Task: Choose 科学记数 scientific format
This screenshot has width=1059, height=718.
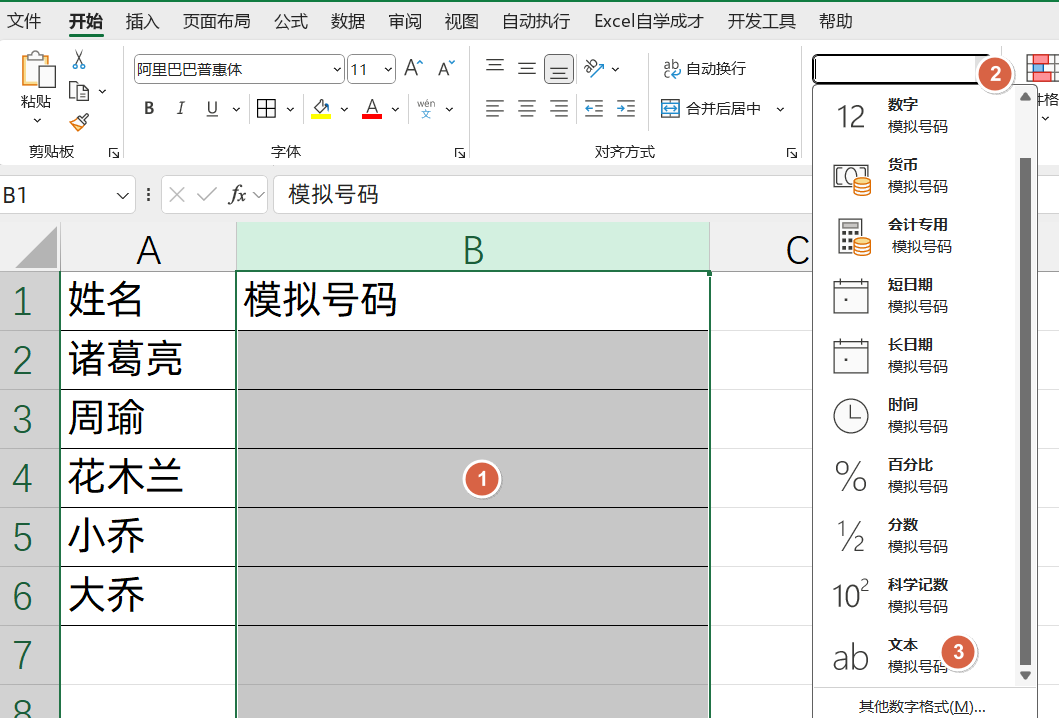Action: (915, 596)
